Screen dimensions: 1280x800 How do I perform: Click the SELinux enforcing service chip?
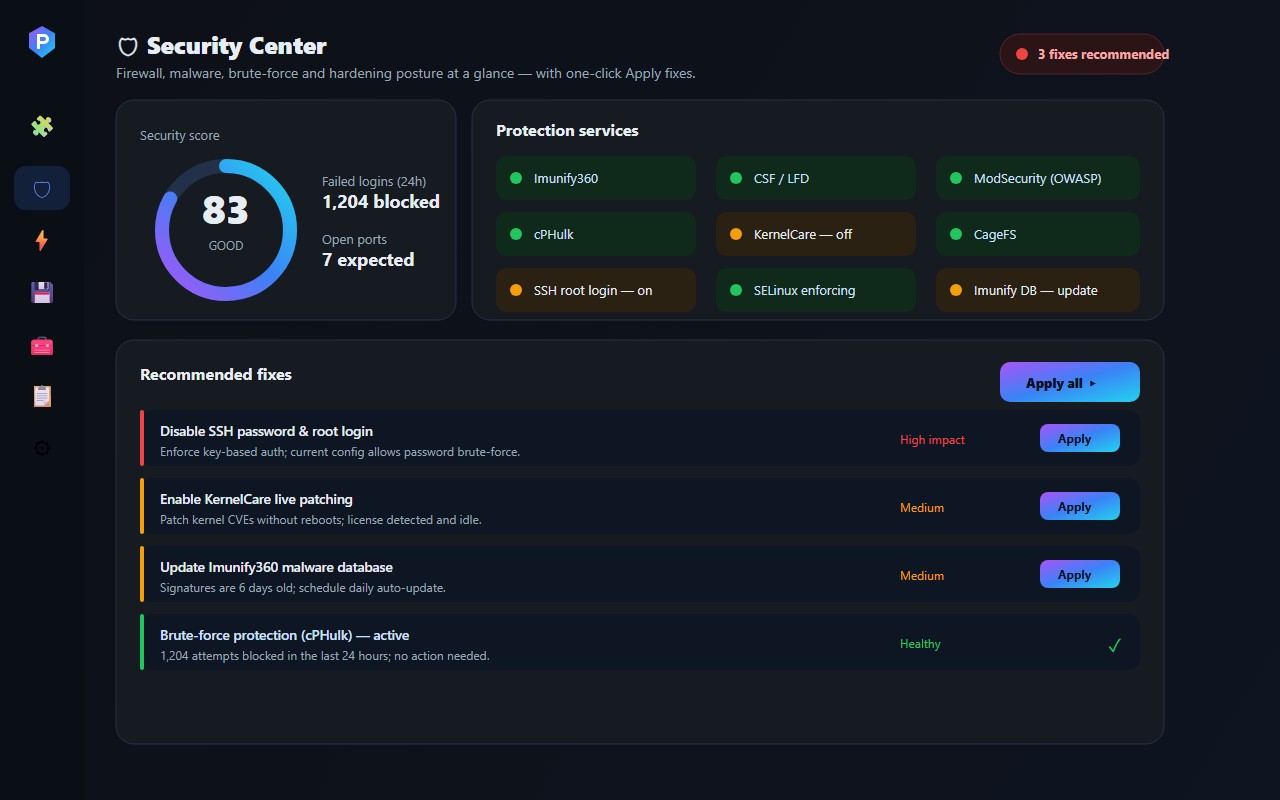pos(816,290)
